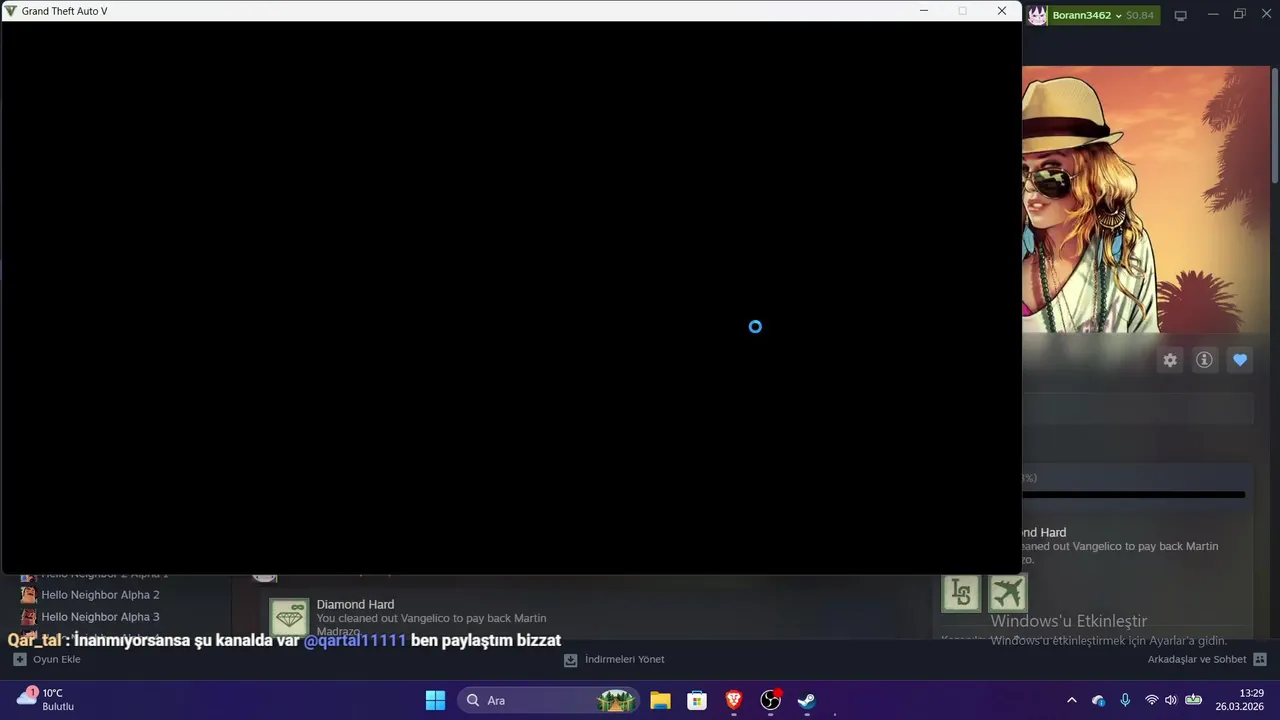Open the weather widget showing 10°C Bulutlu
Viewport: 1280px width, 720px height.
pos(47,700)
